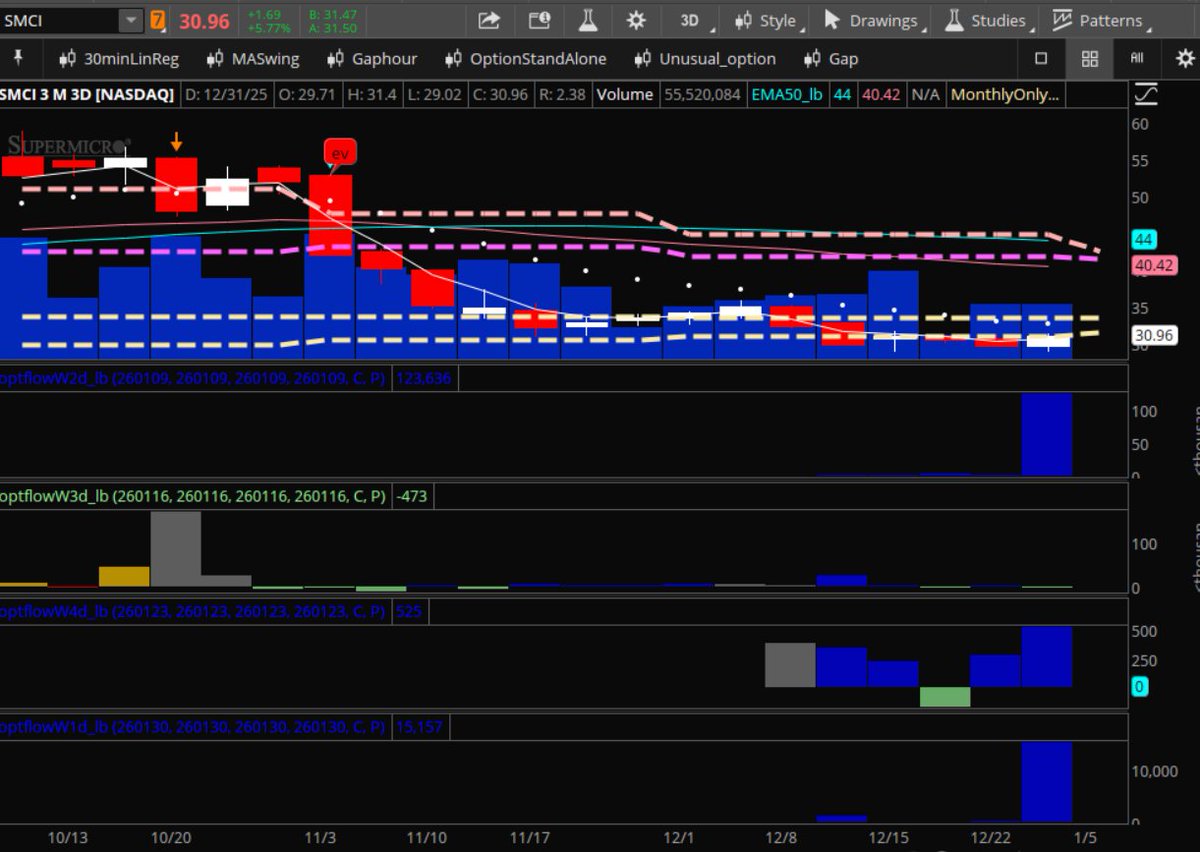This screenshot has height=852, width=1200.
Task: Switch to grid chart layout icon
Action: click(x=1090, y=59)
